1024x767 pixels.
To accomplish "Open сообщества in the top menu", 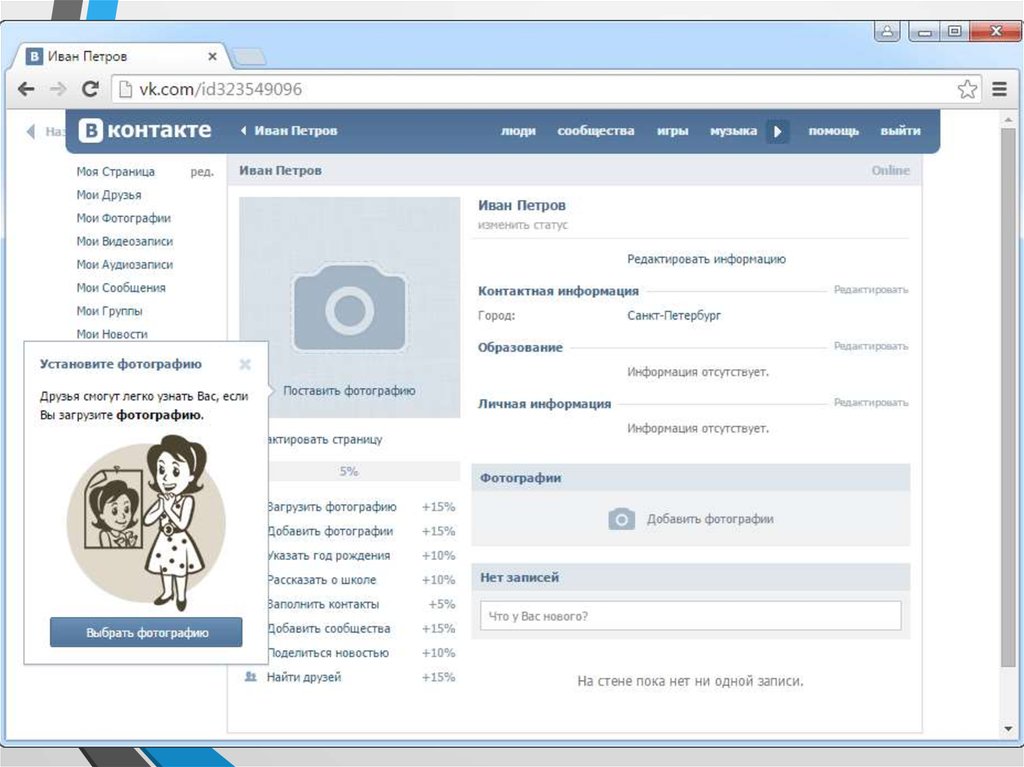I will (596, 131).
